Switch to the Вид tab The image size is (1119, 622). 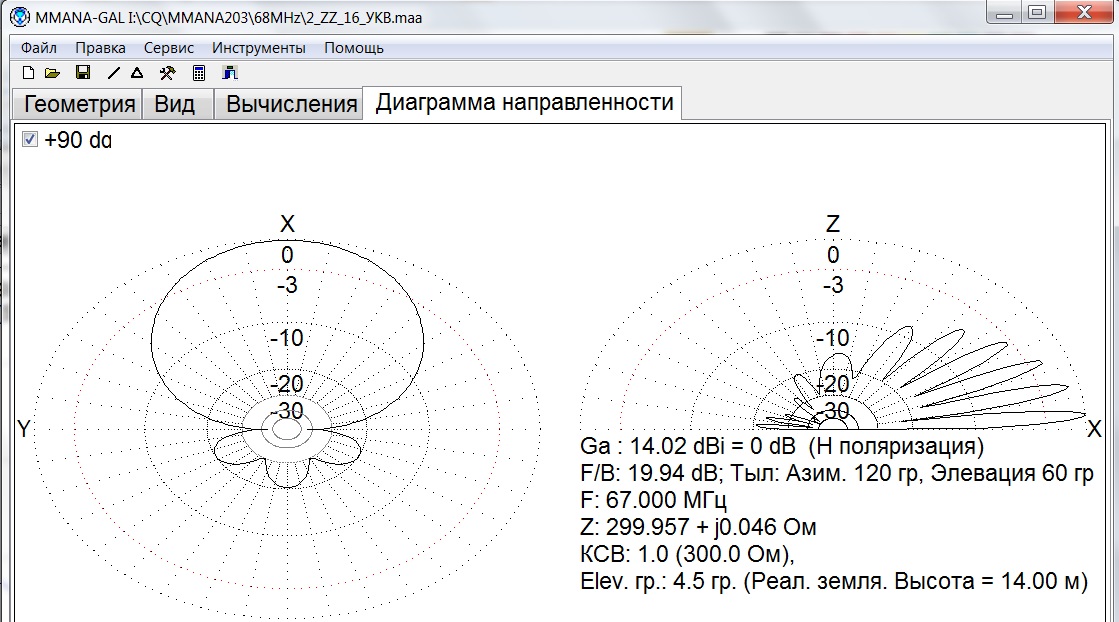[175, 104]
